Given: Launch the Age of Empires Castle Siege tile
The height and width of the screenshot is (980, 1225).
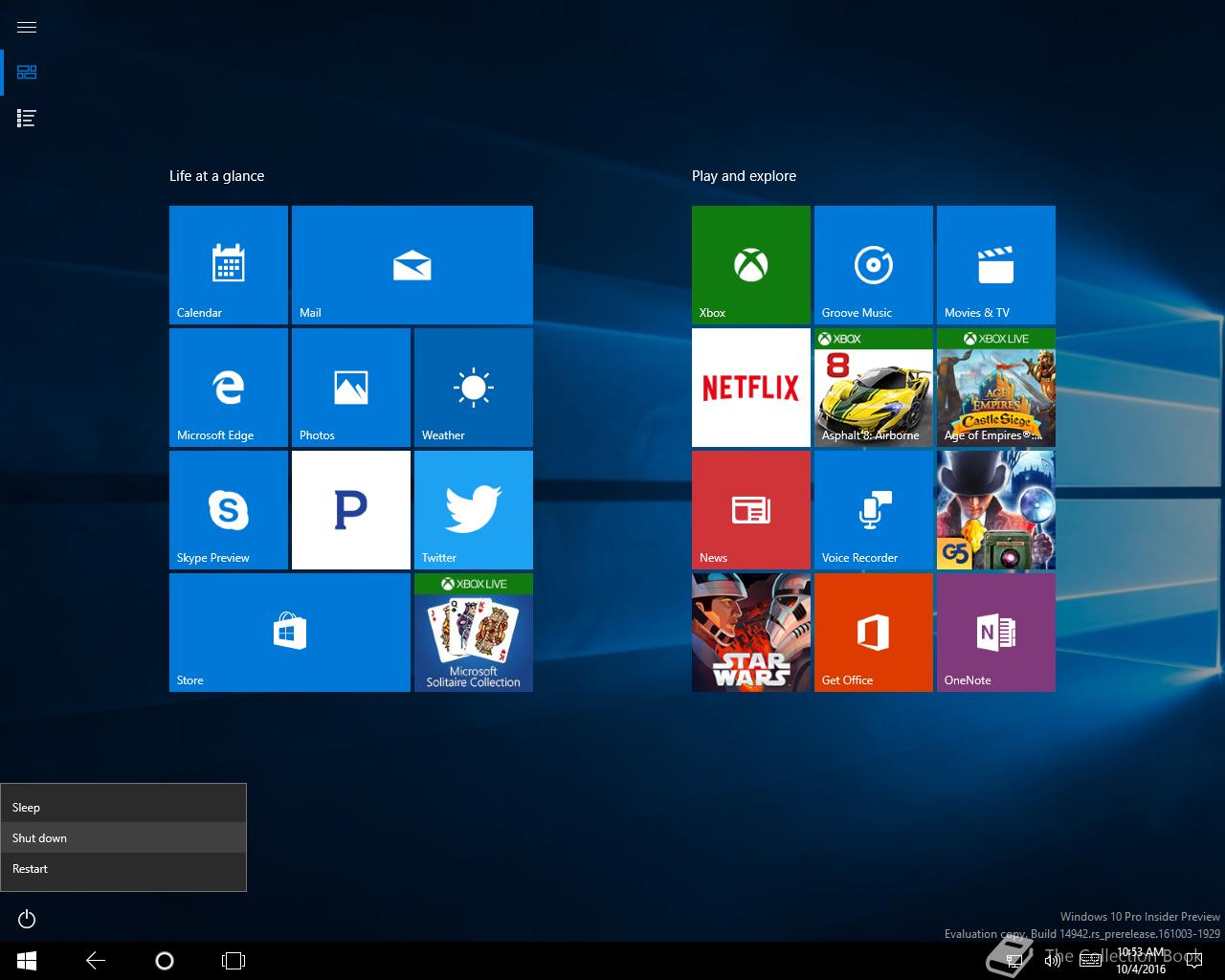Looking at the screenshot, I should click(x=996, y=388).
